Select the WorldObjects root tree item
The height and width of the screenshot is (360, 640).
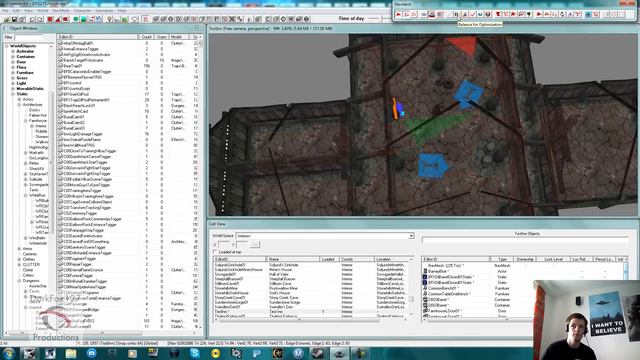23,46
